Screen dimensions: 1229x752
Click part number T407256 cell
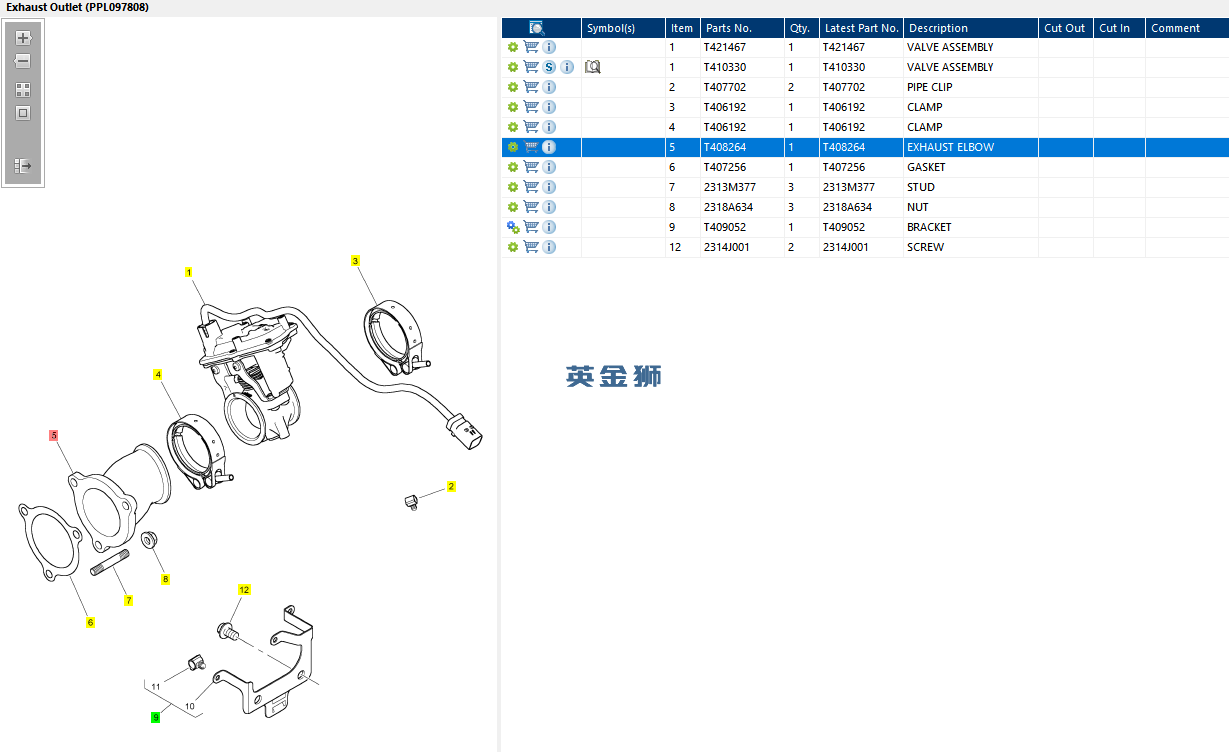coord(741,167)
